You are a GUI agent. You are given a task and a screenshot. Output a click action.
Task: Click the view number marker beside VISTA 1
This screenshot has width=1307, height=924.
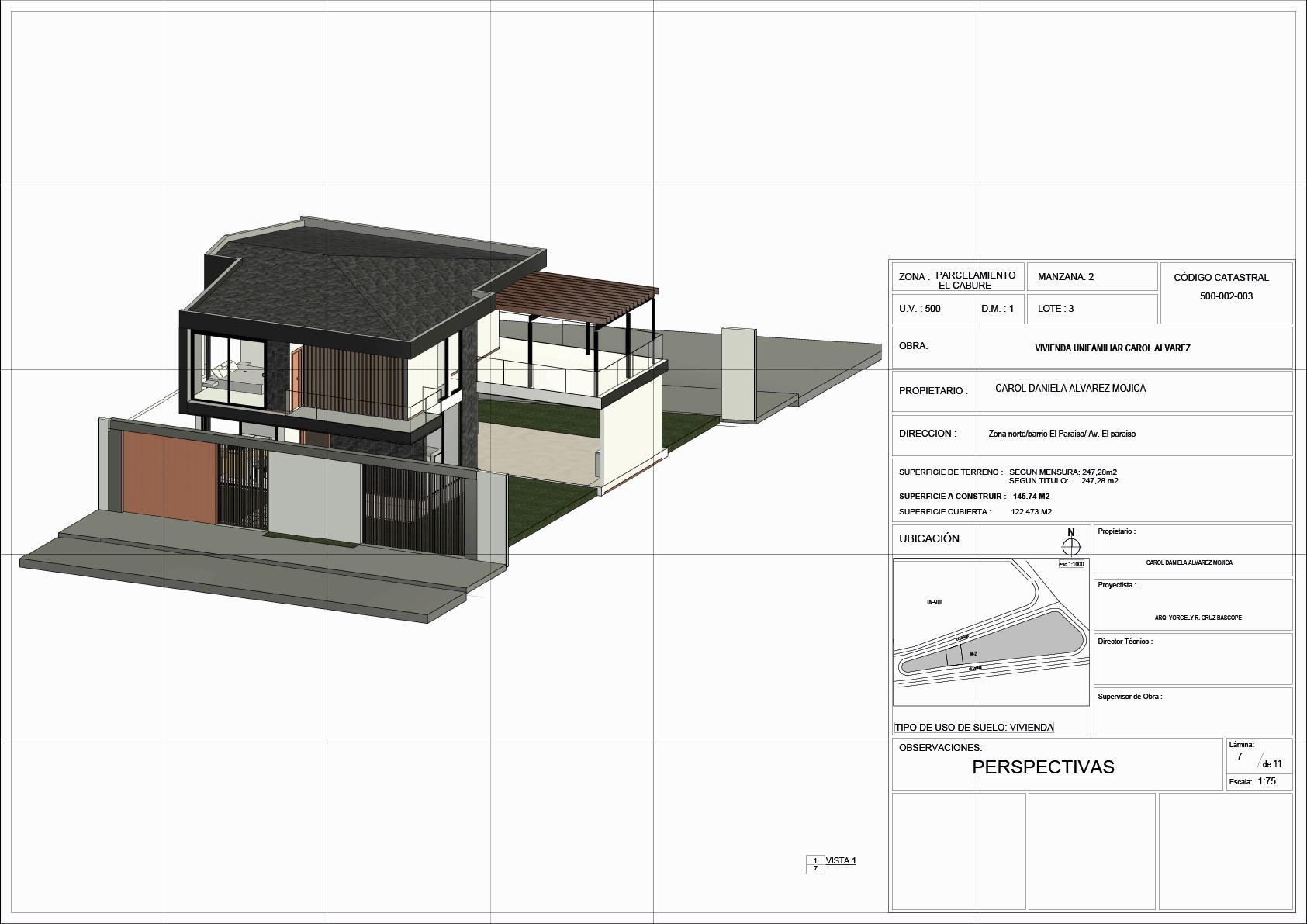click(x=815, y=865)
